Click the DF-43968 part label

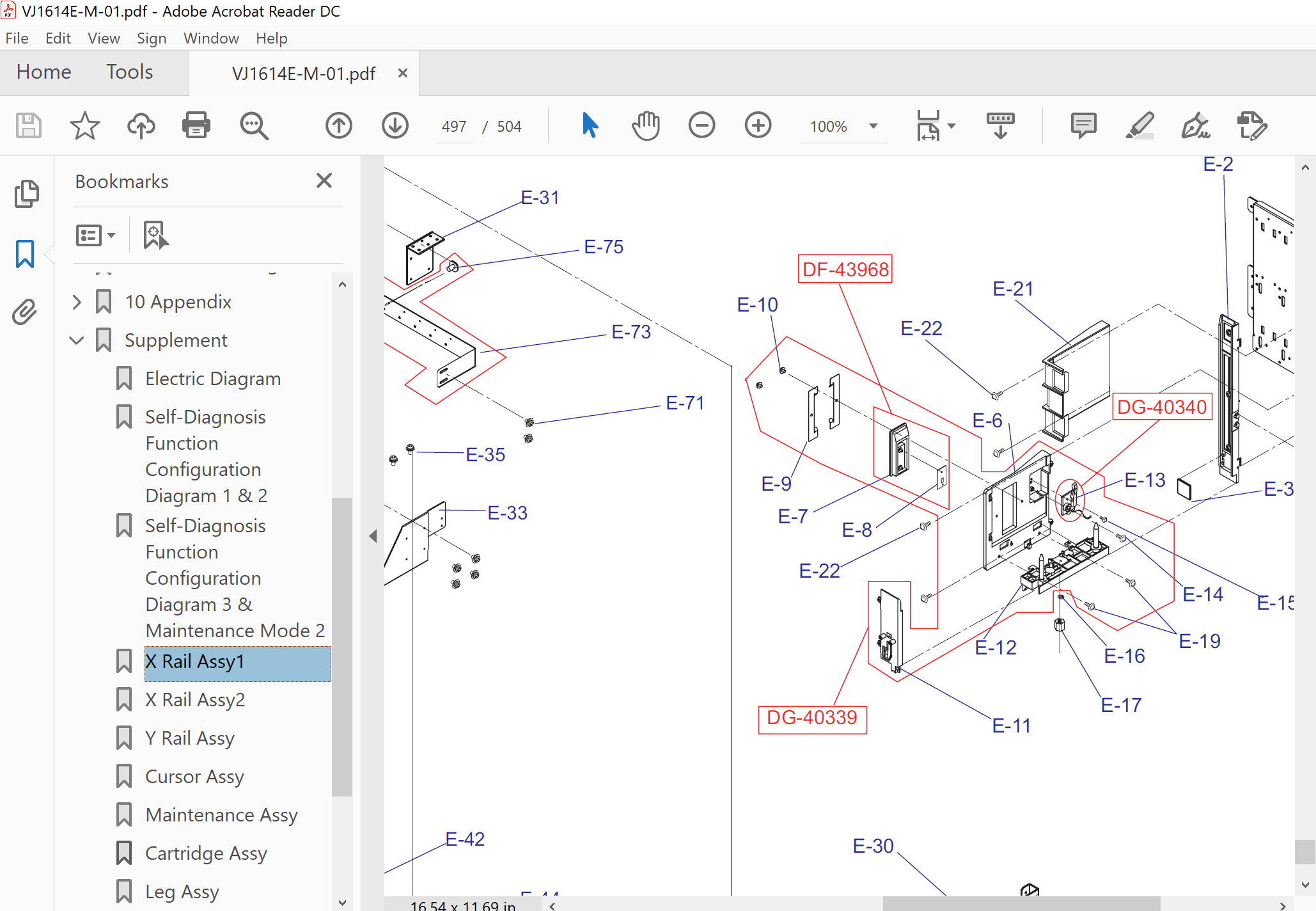[845, 269]
